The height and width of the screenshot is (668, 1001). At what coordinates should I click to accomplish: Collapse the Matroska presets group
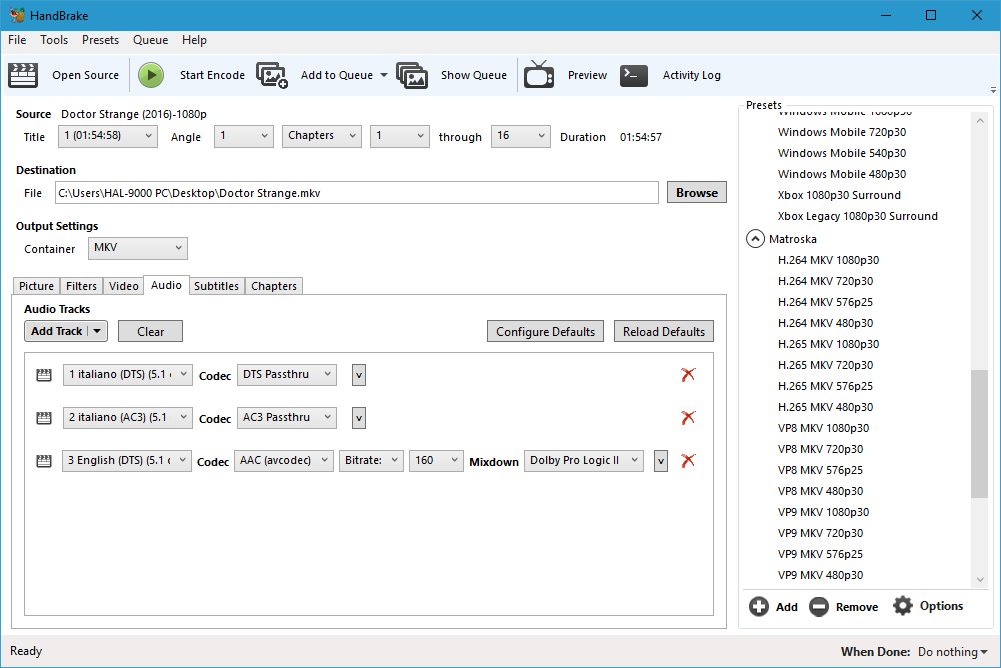click(x=755, y=239)
